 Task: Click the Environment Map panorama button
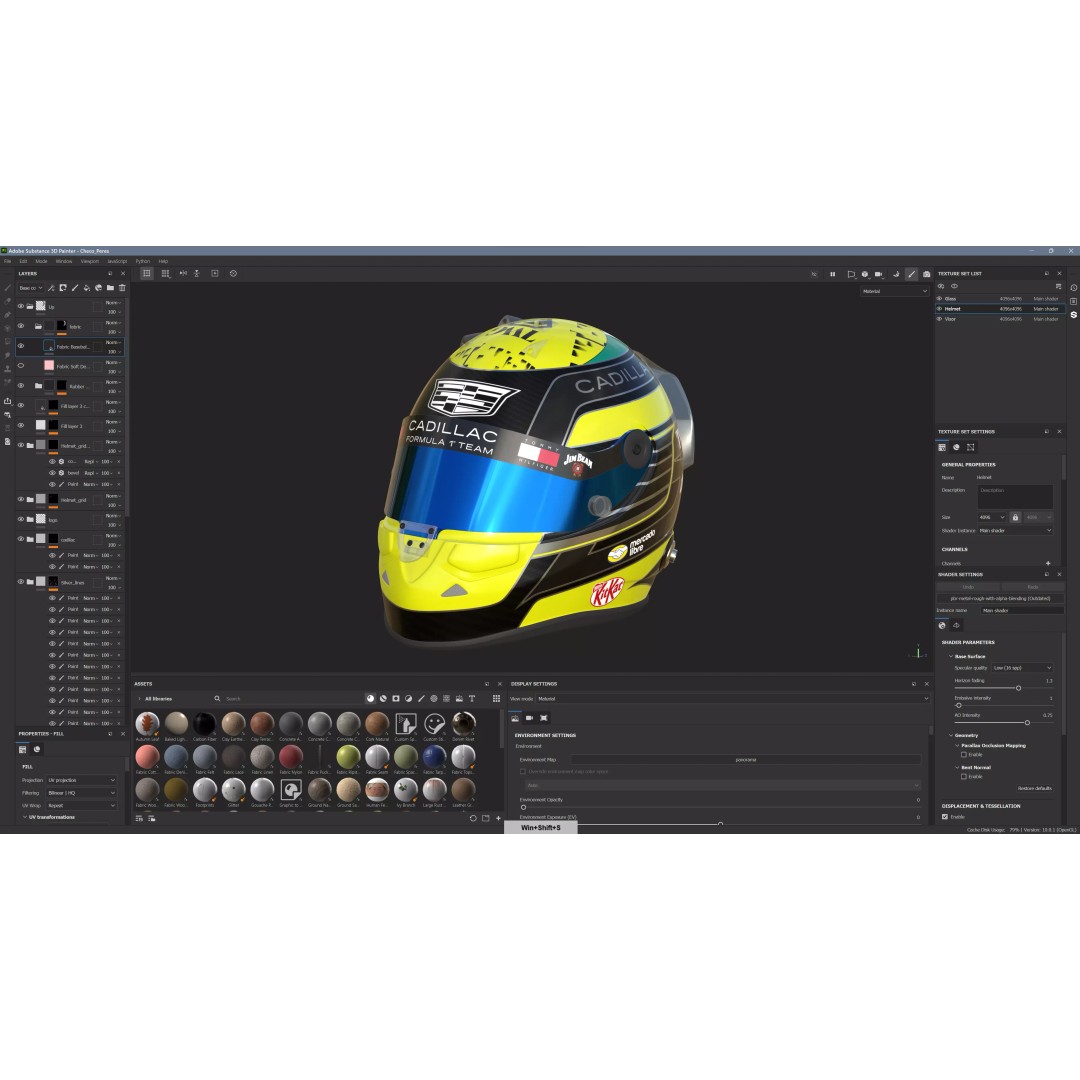click(x=746, y=760)
